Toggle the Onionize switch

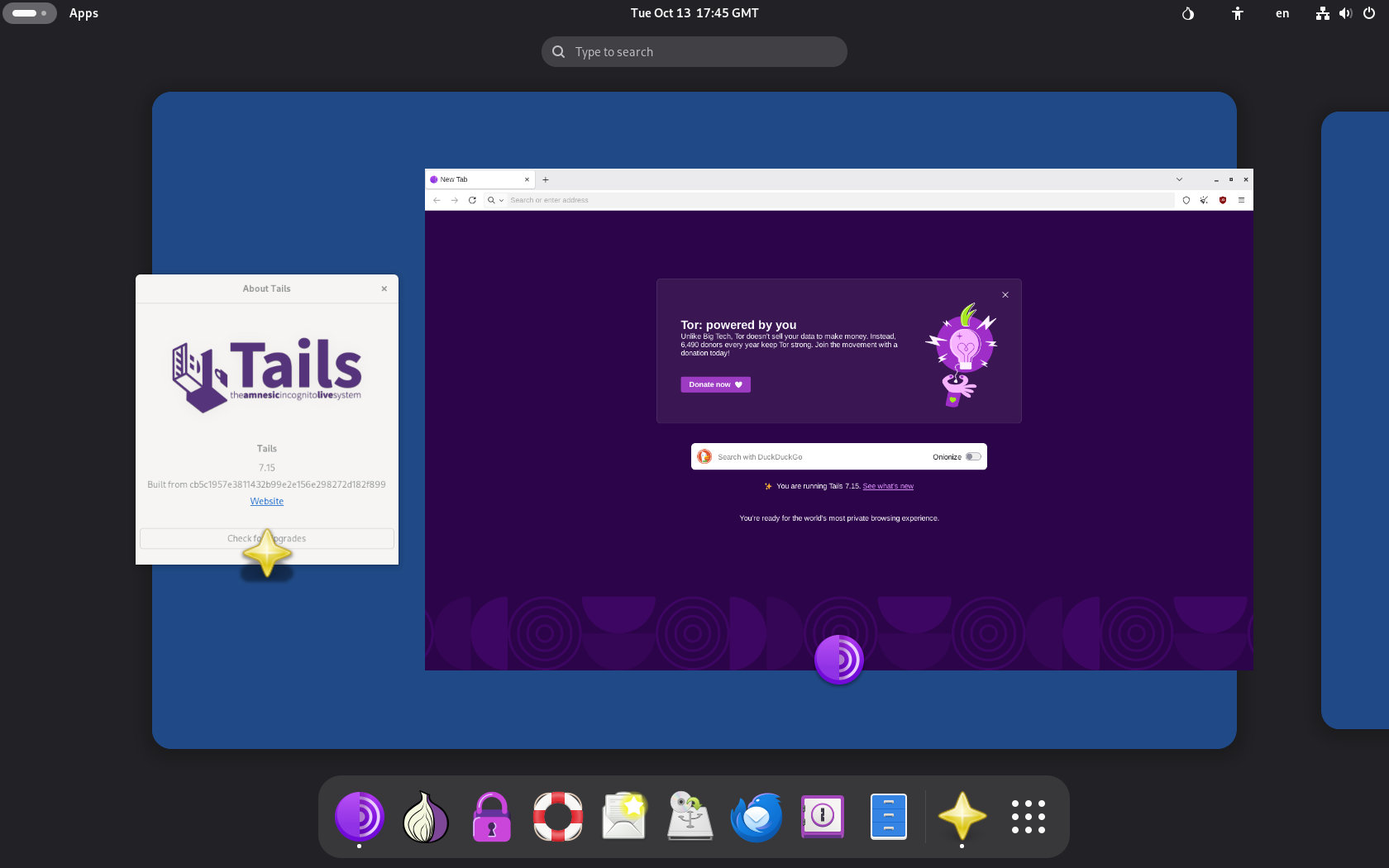click(973, 456)
